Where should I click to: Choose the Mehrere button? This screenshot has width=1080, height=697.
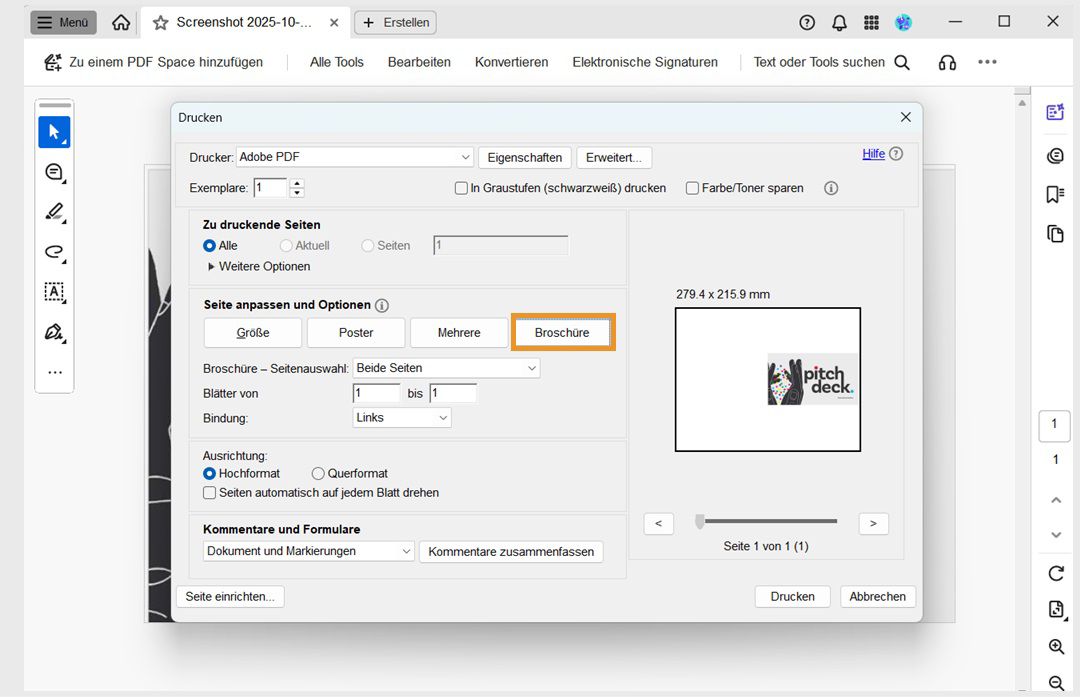click(459, 333)
